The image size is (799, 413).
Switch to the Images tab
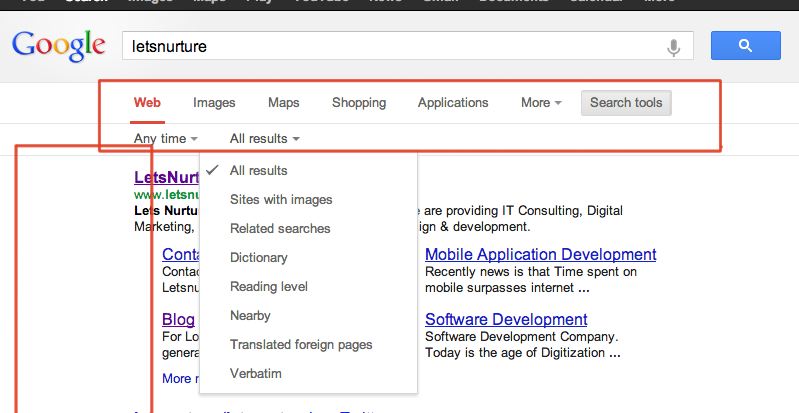click(214, 102)
